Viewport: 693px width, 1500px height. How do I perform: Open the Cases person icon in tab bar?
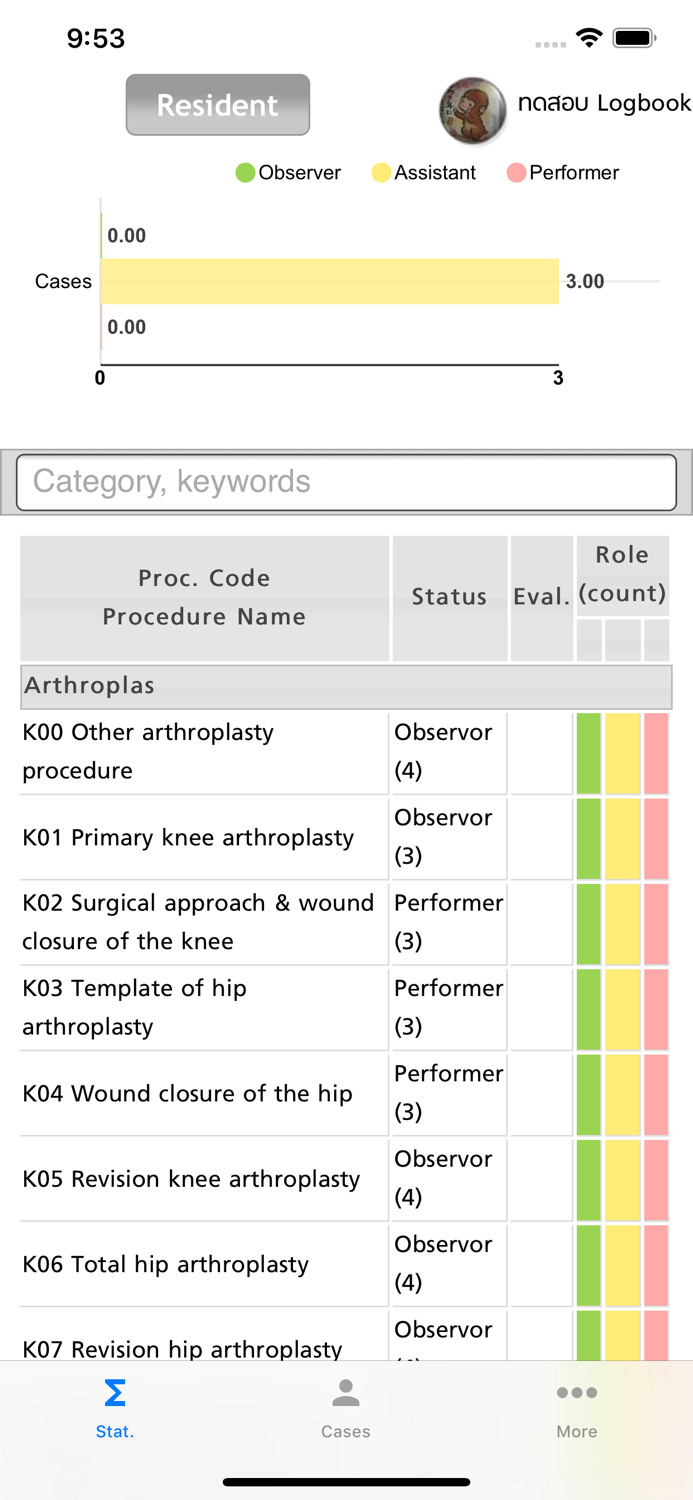pyautogui.click(x=345, y=1390)
